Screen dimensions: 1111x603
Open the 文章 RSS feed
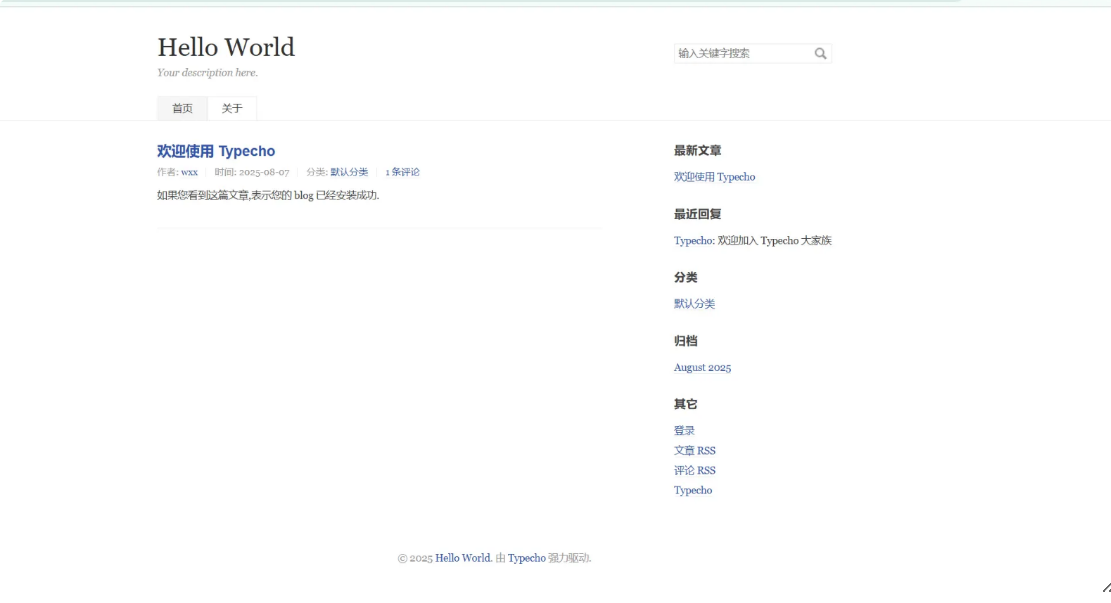(695, 450)
